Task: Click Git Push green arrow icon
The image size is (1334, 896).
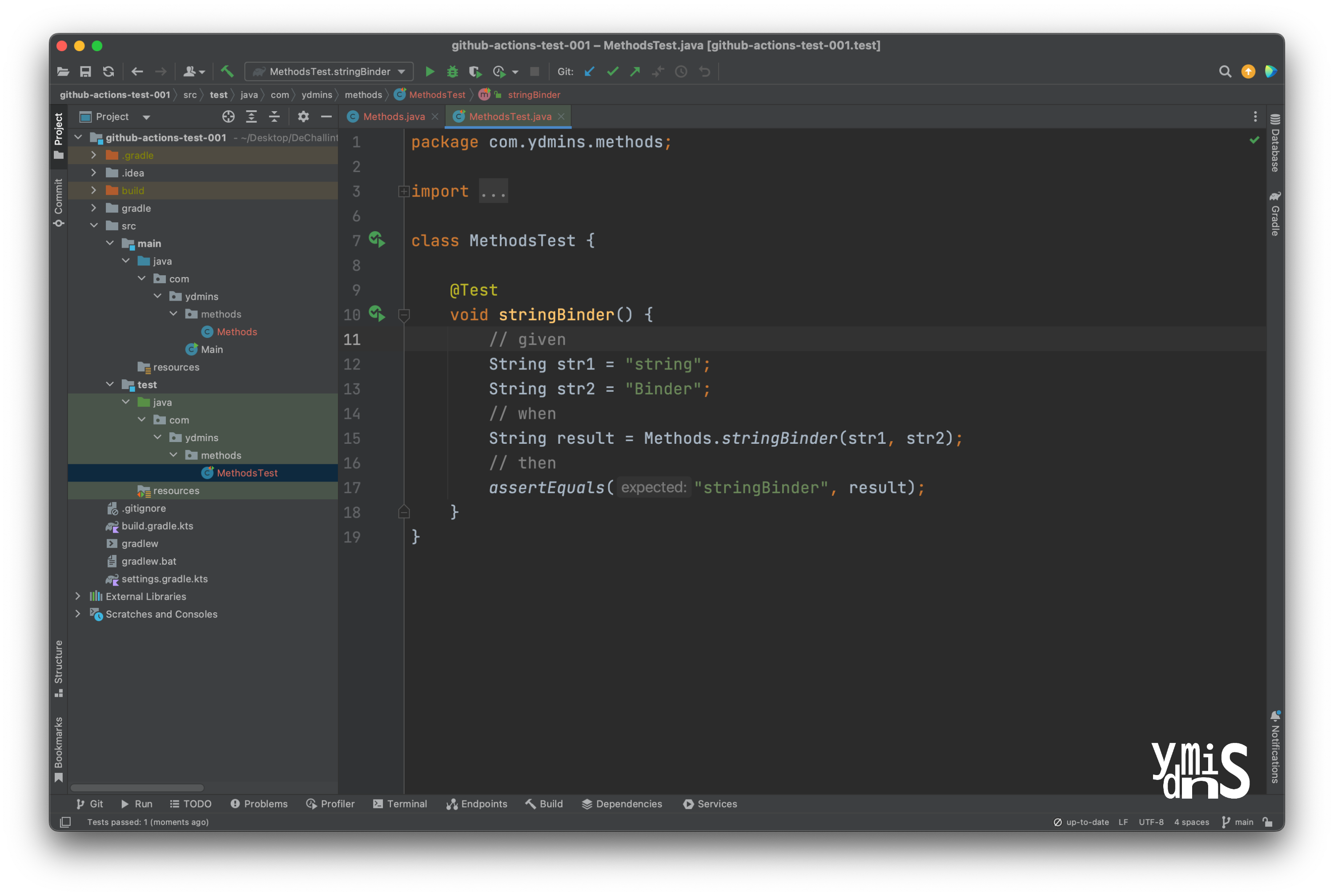Action: (635, 72)
